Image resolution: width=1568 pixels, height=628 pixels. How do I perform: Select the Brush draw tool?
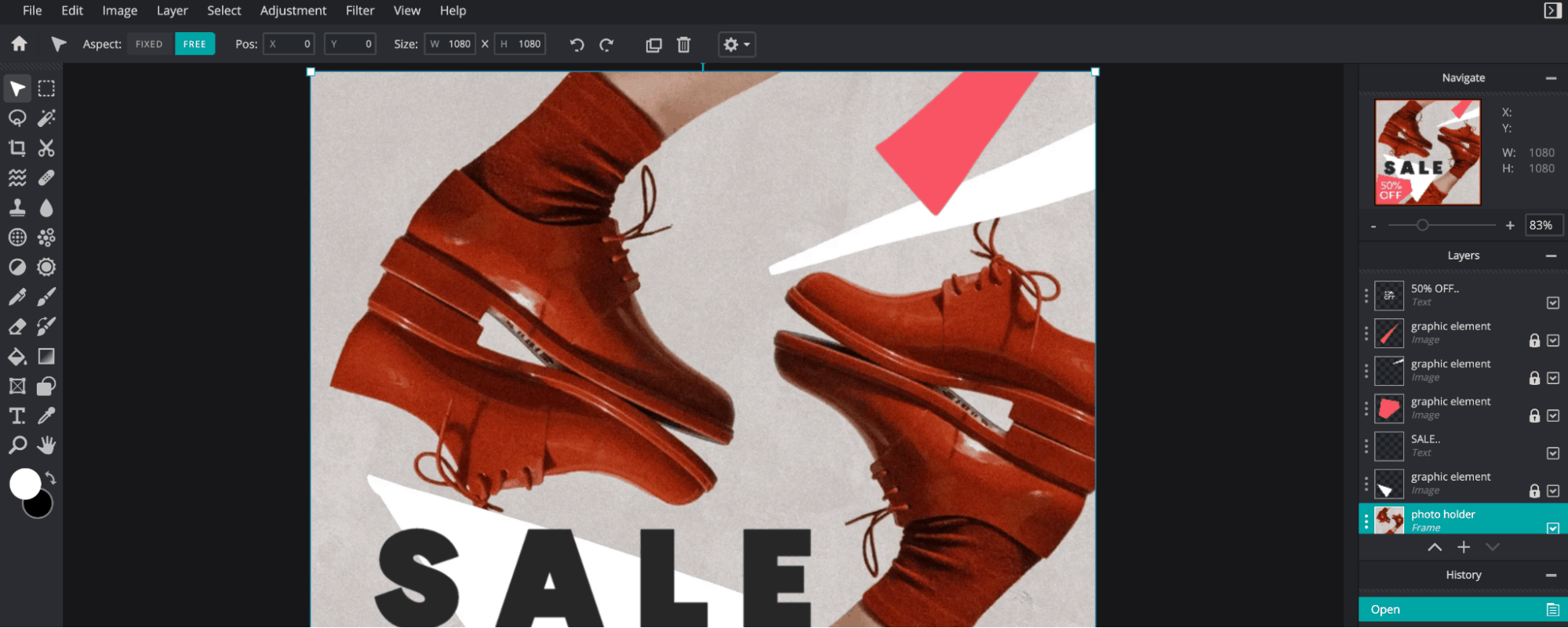46,297
